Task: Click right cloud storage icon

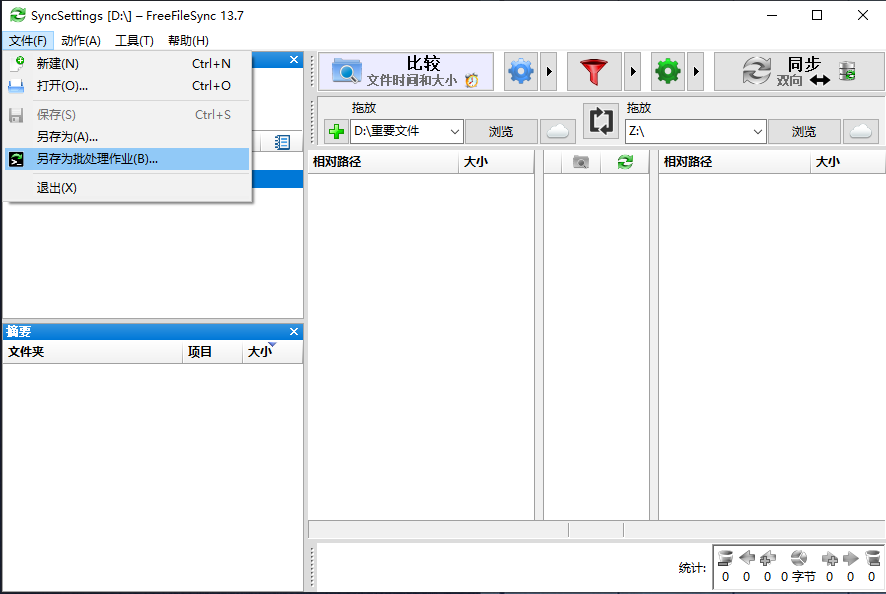Action: tap(861, 132)
